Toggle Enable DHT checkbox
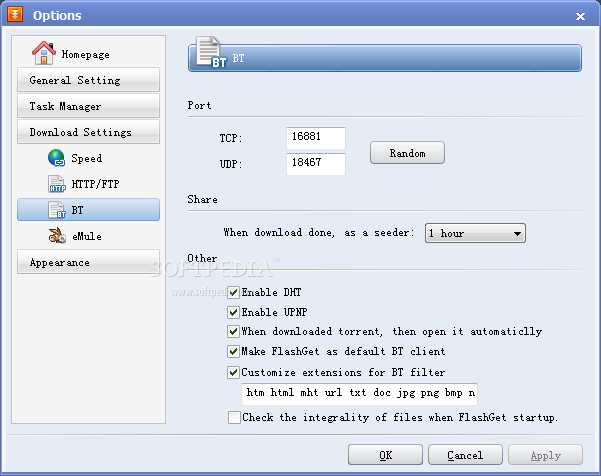This screenshot has width=601, height=476. point(233,292)
